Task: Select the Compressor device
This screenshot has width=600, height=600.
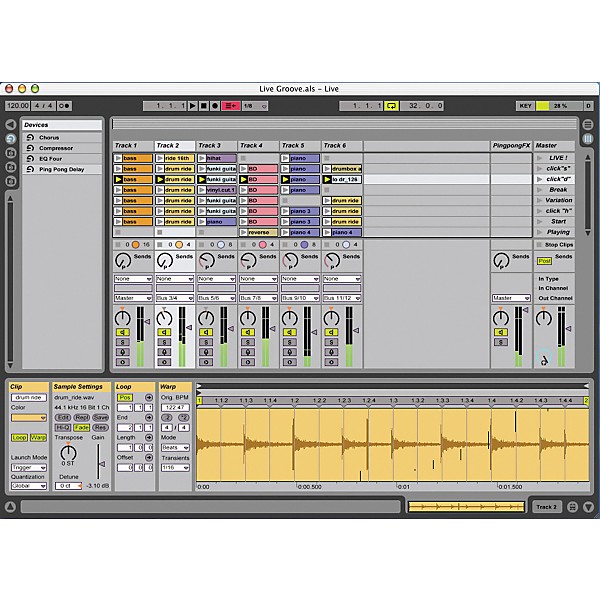Action: tap(62, 148)
